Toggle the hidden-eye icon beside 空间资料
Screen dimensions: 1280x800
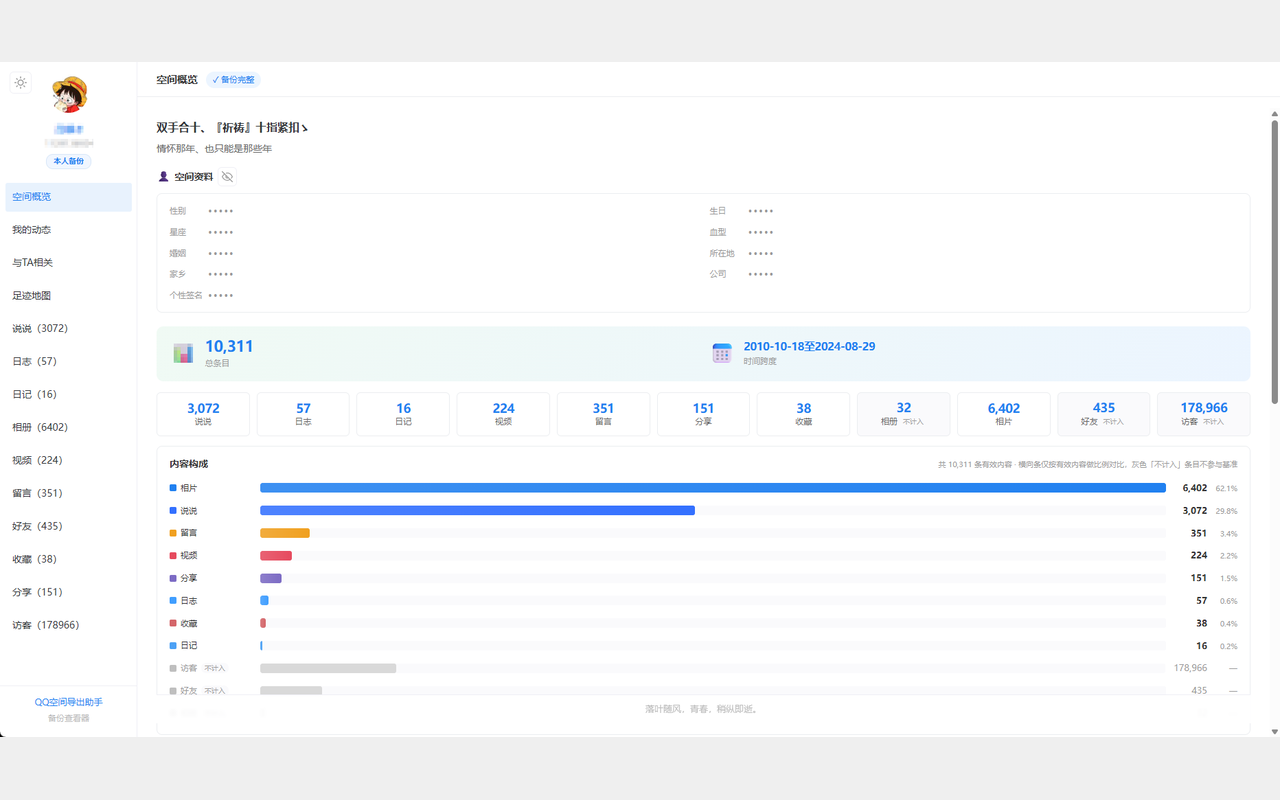point(228,177)
